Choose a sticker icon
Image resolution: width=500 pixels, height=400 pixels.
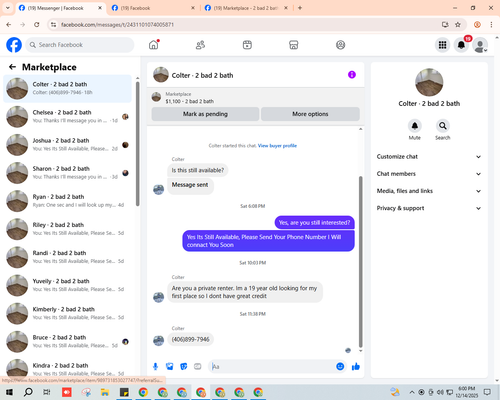184,367
